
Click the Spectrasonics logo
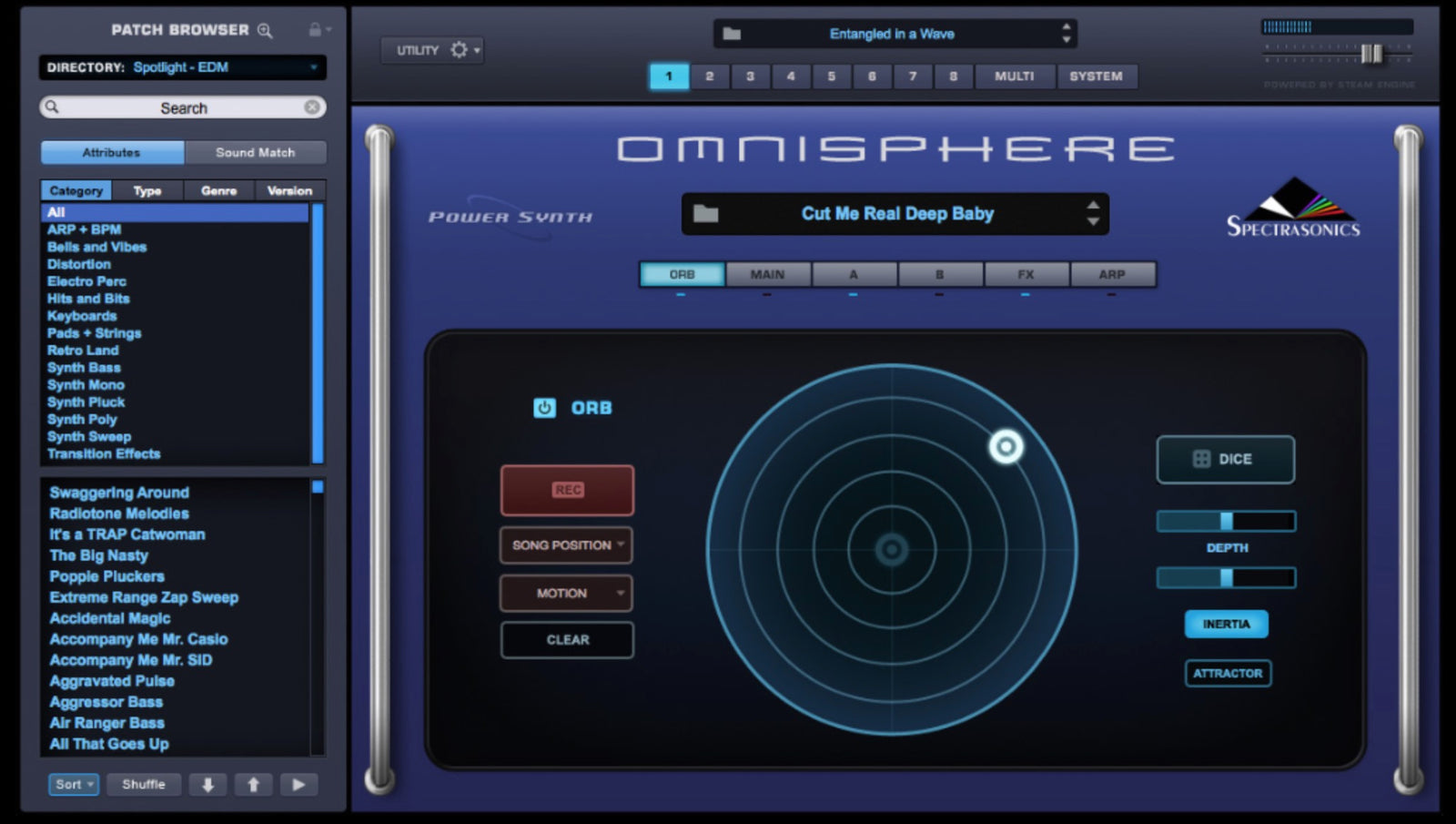tap(1293, 208)
